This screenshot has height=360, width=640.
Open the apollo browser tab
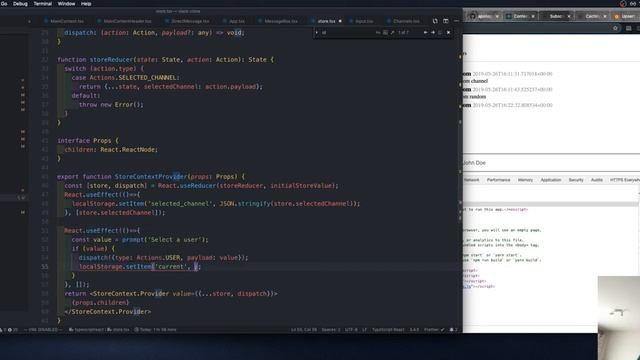coord(484,16)
